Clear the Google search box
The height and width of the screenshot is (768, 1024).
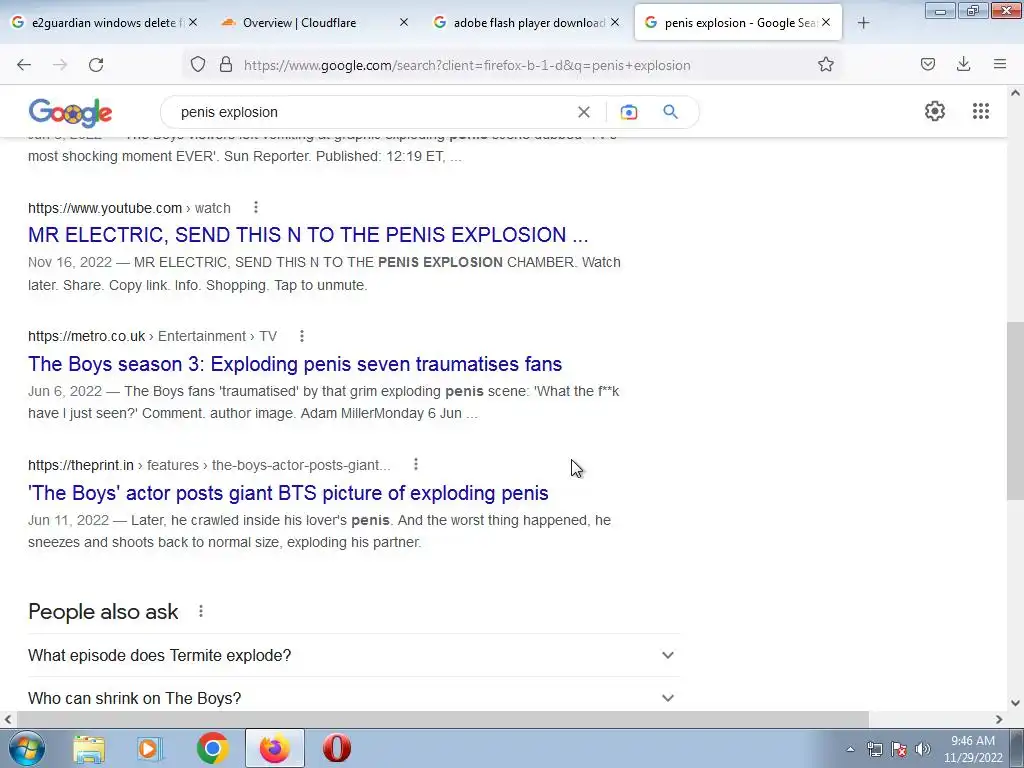584,112
